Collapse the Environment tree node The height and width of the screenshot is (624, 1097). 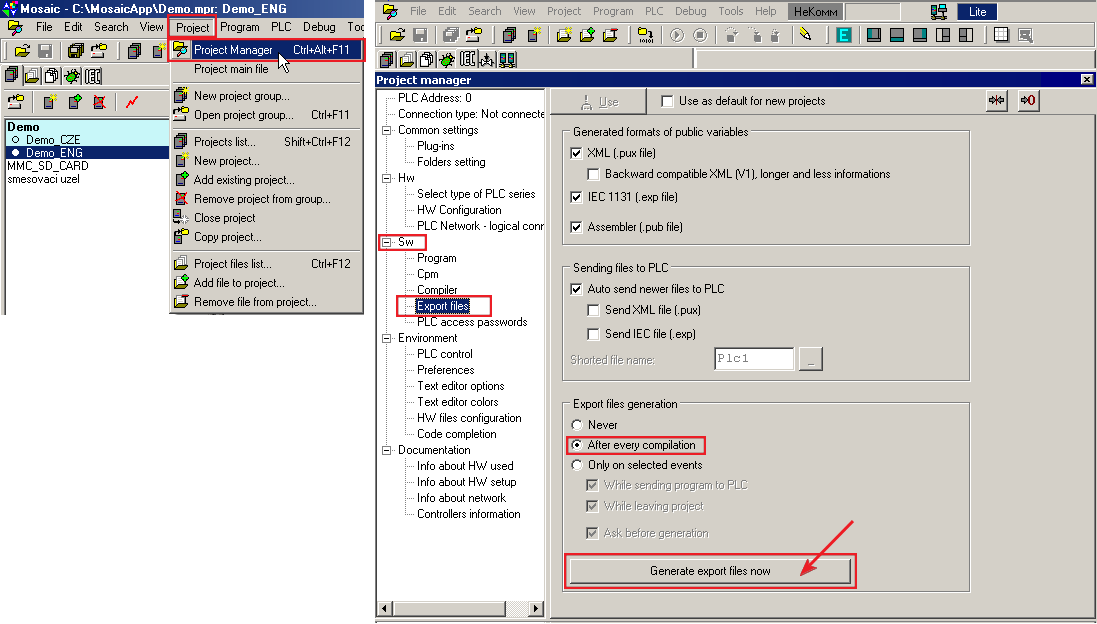click(x=387, y=338)
